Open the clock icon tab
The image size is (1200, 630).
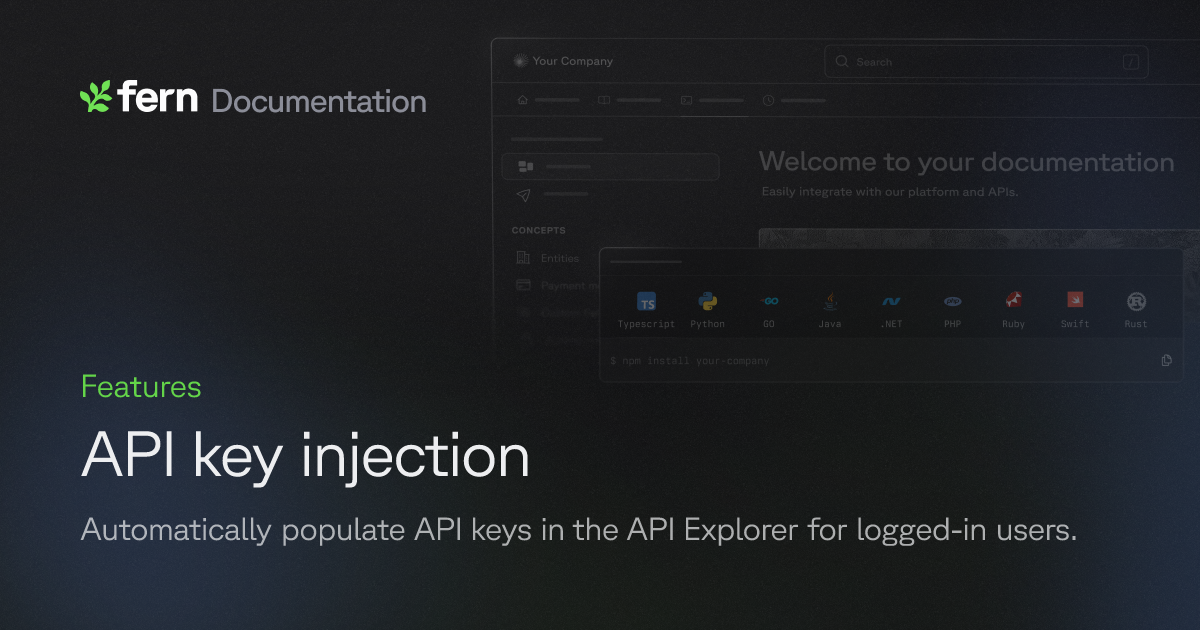[x=768, y=100]
